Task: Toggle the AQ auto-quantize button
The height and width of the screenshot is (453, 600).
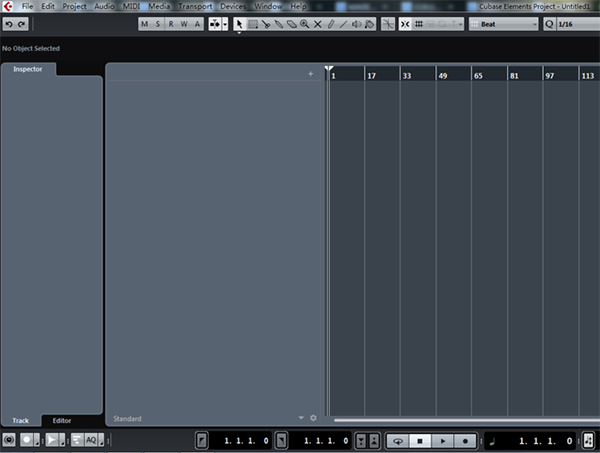Action: (x=91, y=440)
